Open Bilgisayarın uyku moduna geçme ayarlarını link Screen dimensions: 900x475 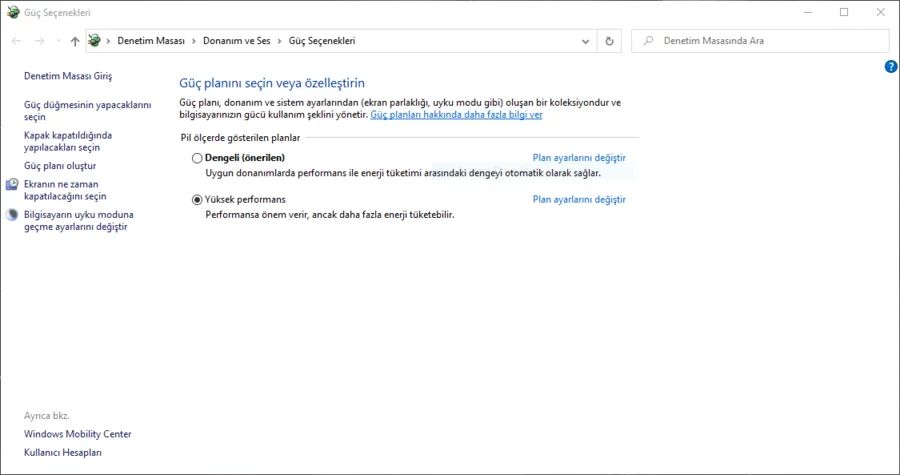[79, 220]
